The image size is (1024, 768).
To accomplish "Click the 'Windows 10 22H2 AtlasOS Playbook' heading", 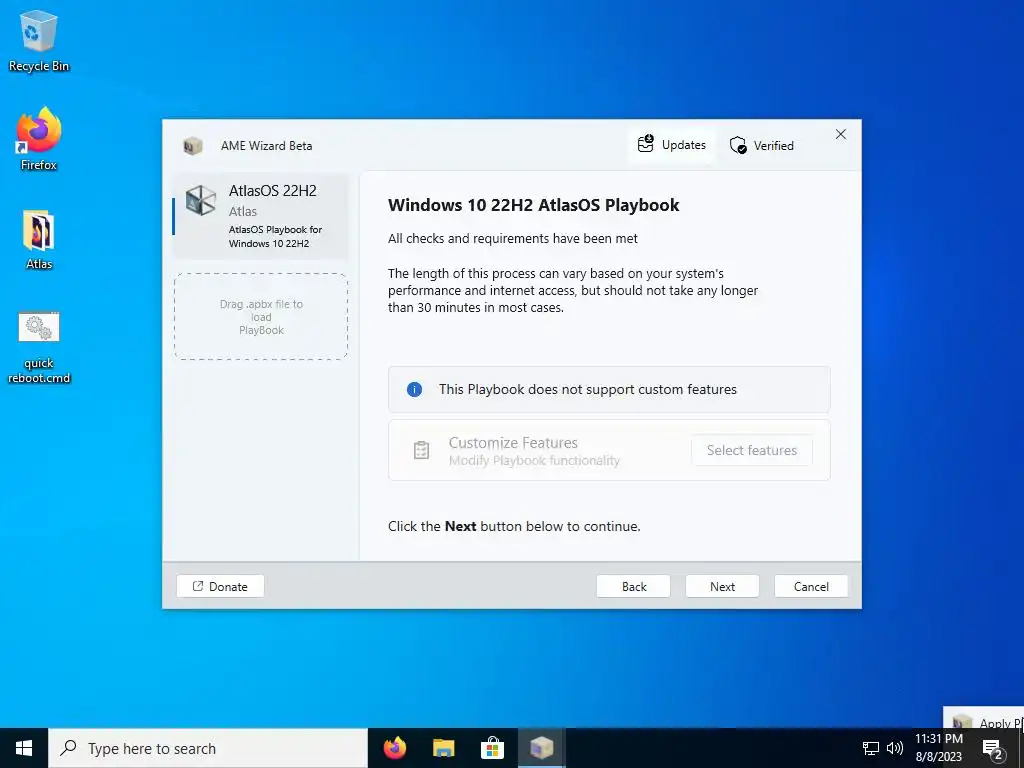I will click(x=534, y=205).
